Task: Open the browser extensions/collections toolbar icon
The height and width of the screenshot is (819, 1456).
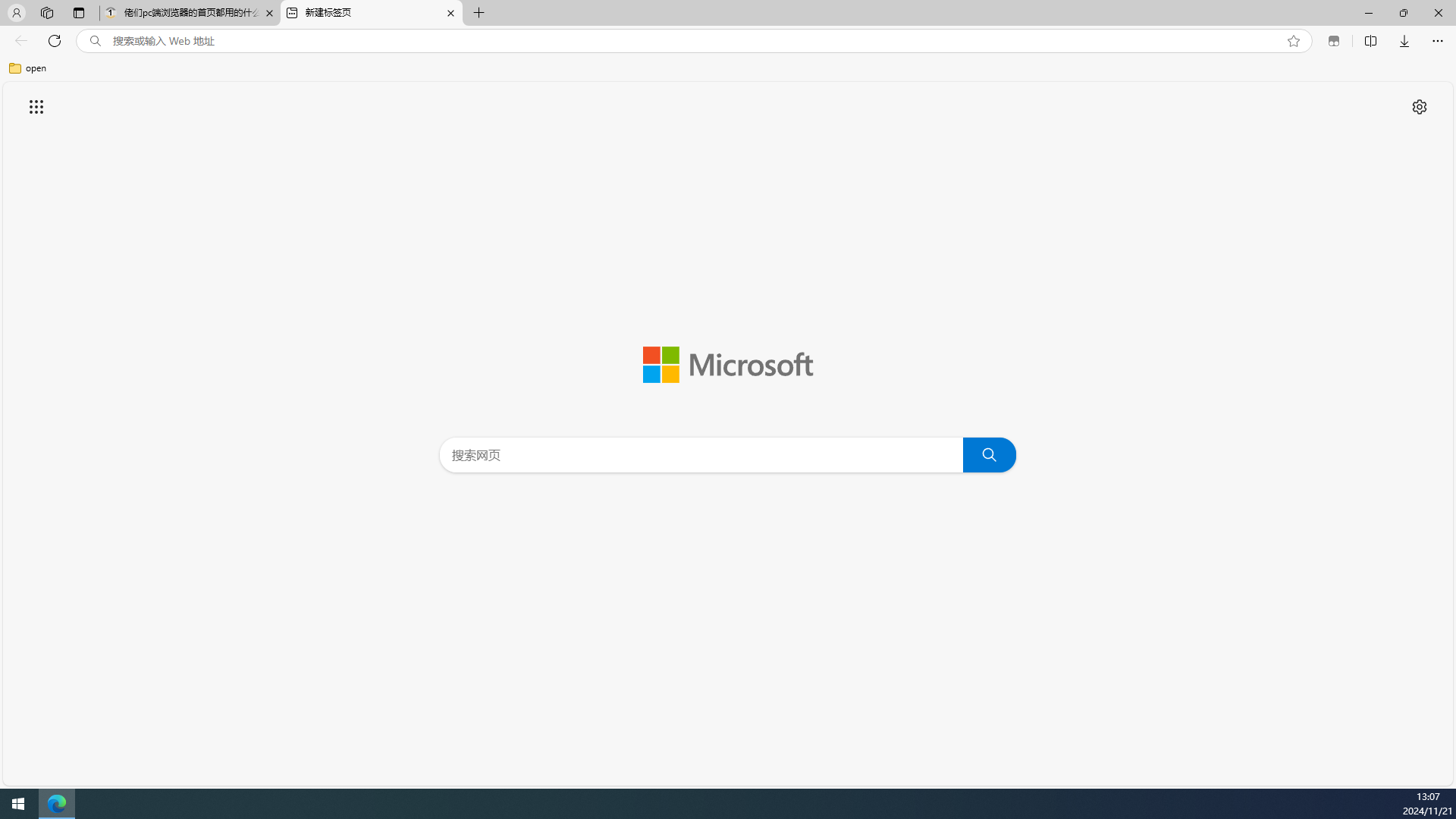Action: tap(1334, 41)
